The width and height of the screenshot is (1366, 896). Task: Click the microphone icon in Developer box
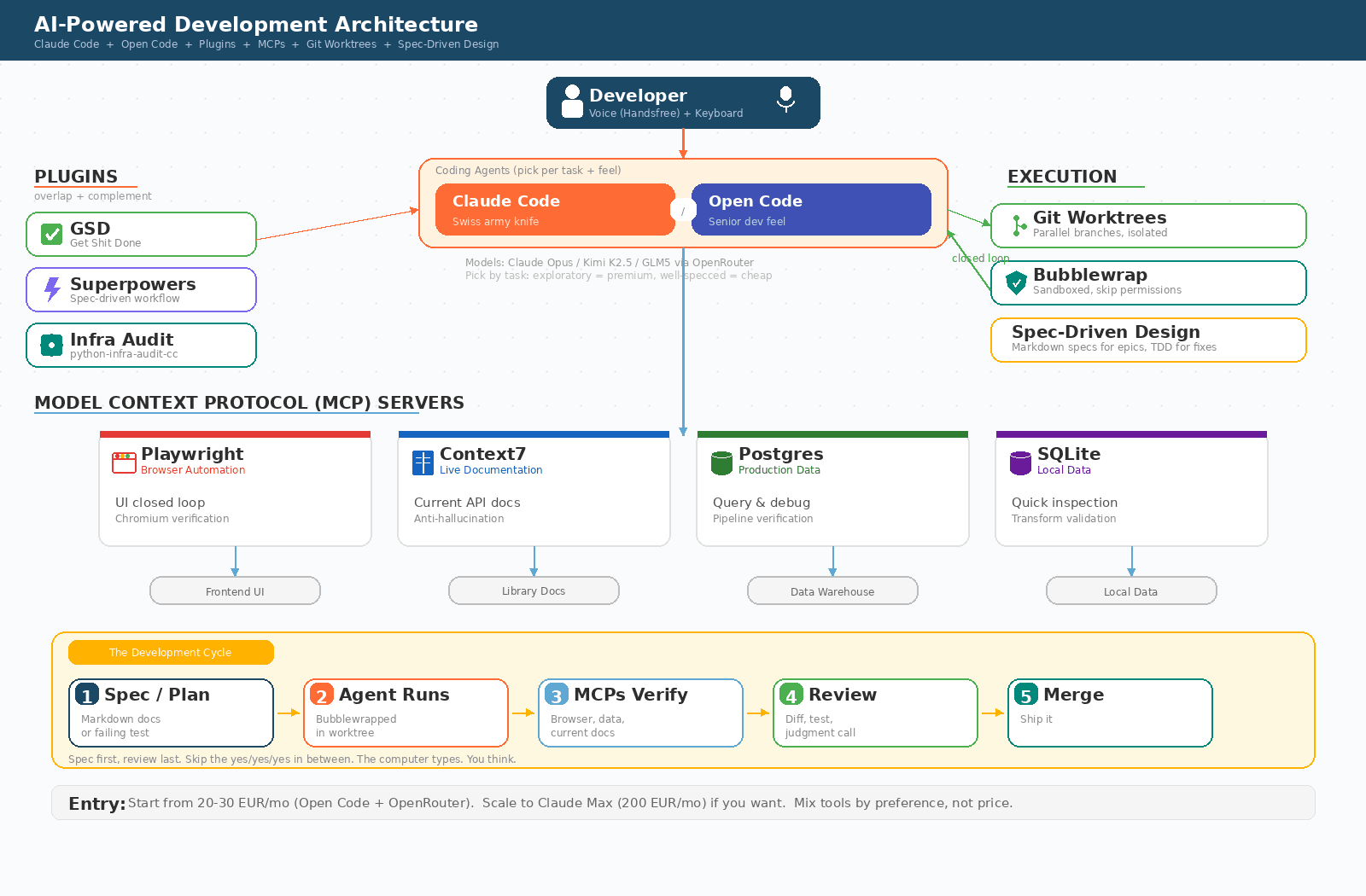[785, 99]
